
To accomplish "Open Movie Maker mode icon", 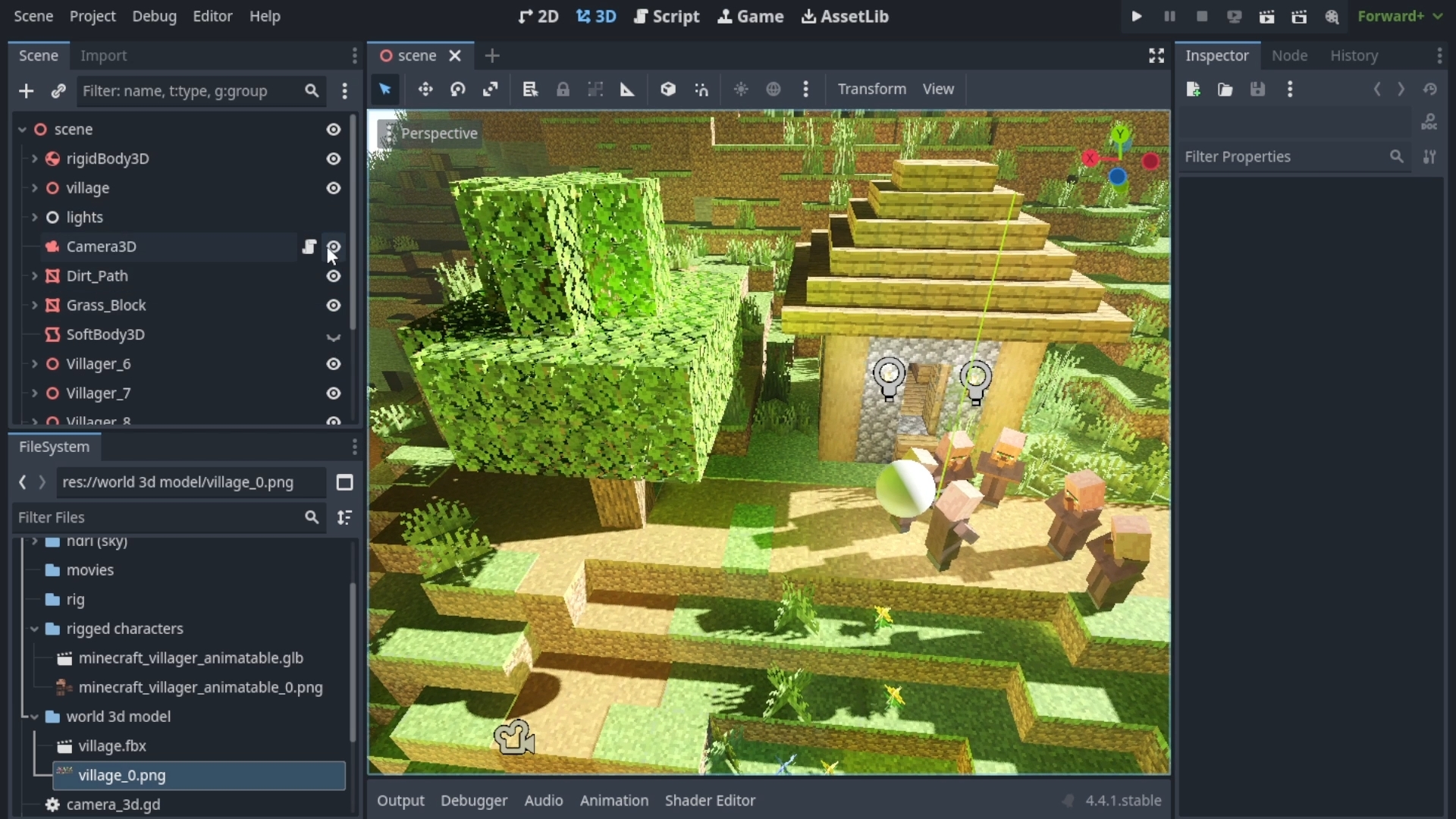I will click(1332, 16).
